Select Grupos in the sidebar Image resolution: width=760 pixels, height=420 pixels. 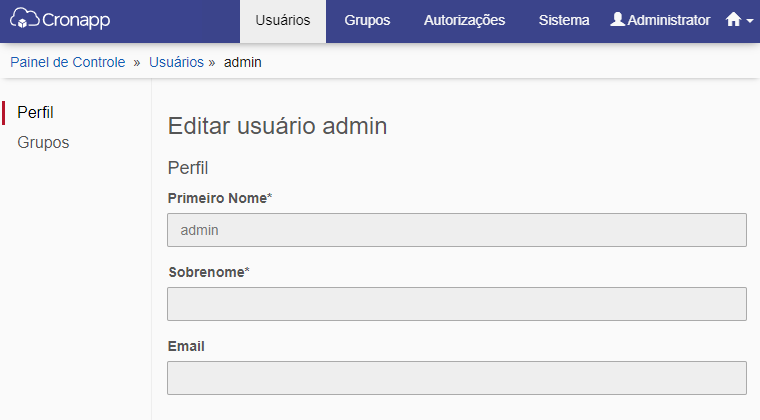43,142
